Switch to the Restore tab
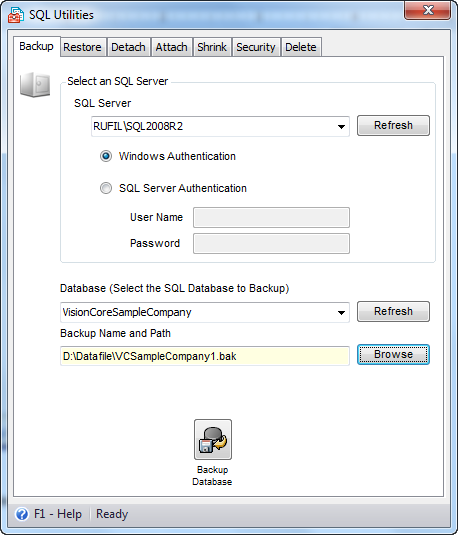 pos(82,47)
